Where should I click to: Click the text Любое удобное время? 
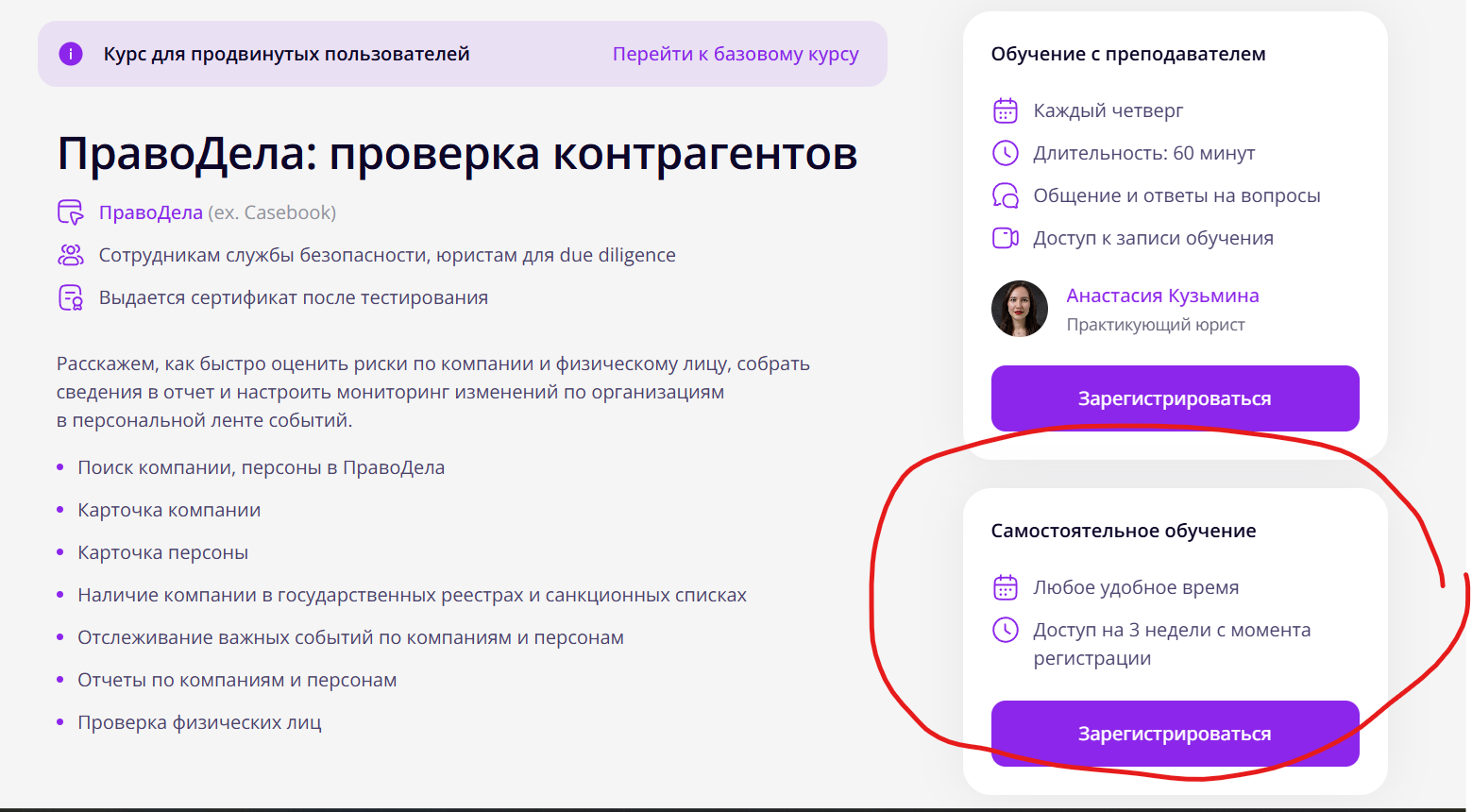1136,587
